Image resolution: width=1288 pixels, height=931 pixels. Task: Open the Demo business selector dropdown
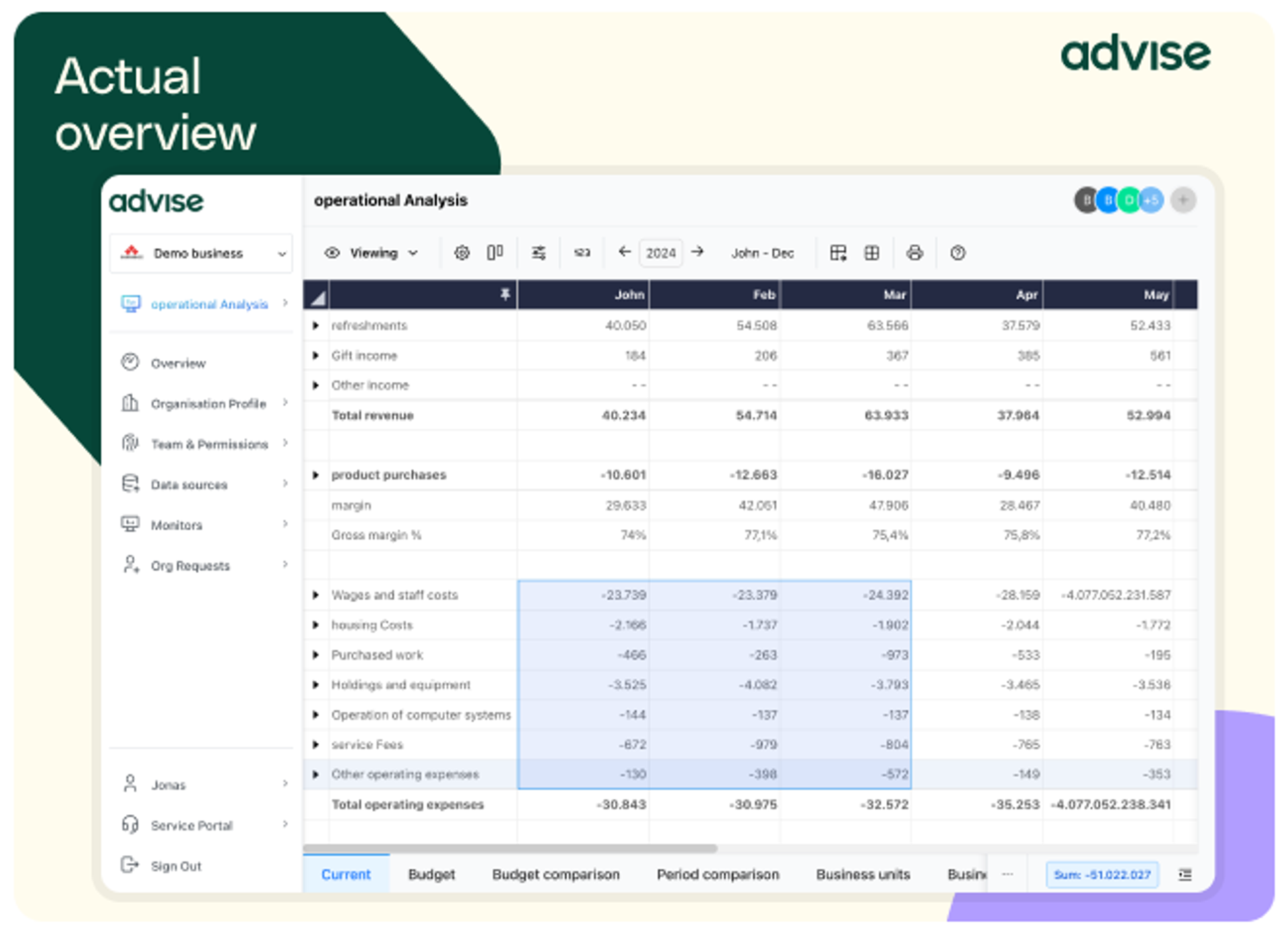(201, 254)
